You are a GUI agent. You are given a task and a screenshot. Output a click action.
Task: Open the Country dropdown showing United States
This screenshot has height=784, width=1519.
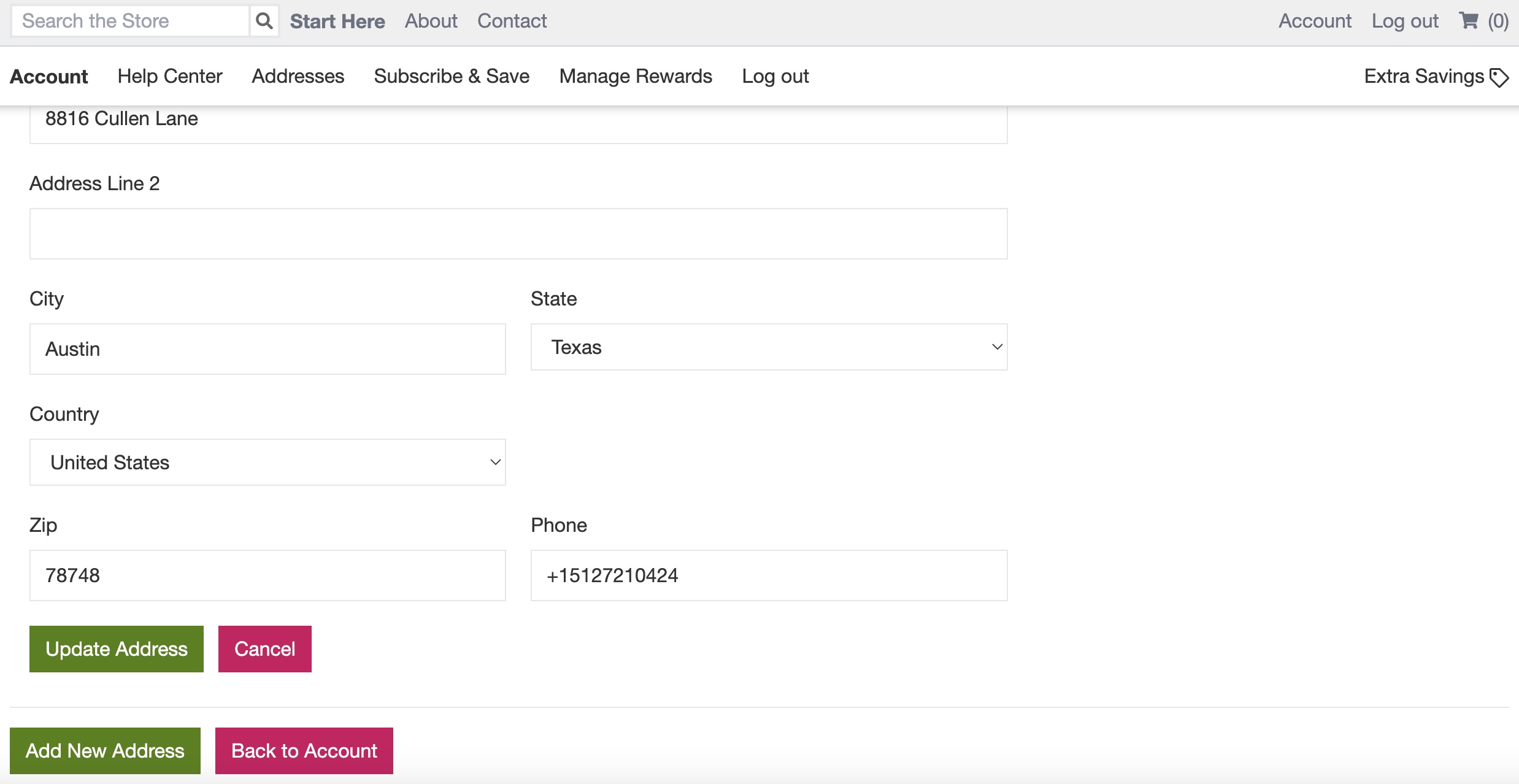click(267, 463)
